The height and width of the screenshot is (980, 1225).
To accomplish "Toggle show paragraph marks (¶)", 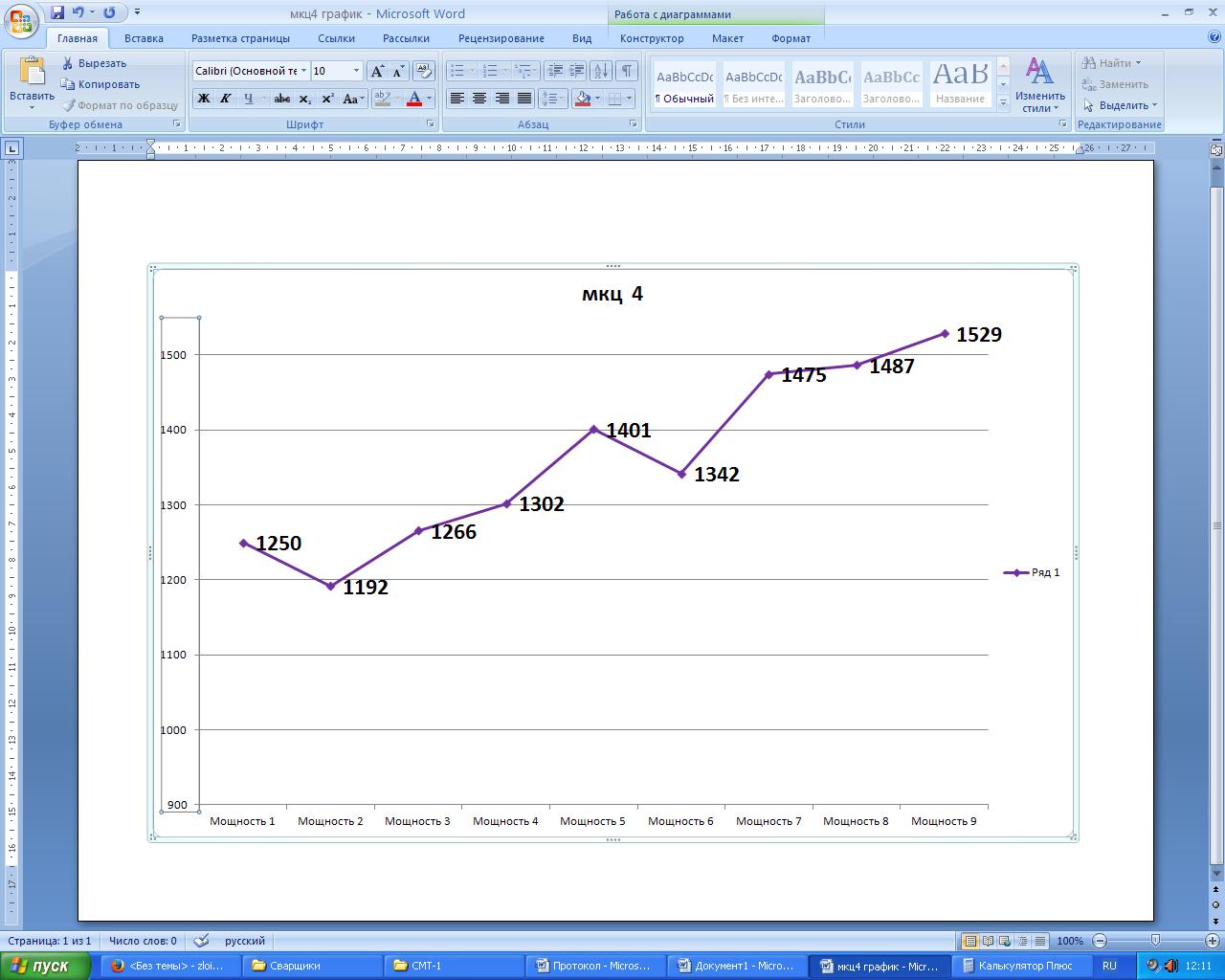I will pos(627,71).
